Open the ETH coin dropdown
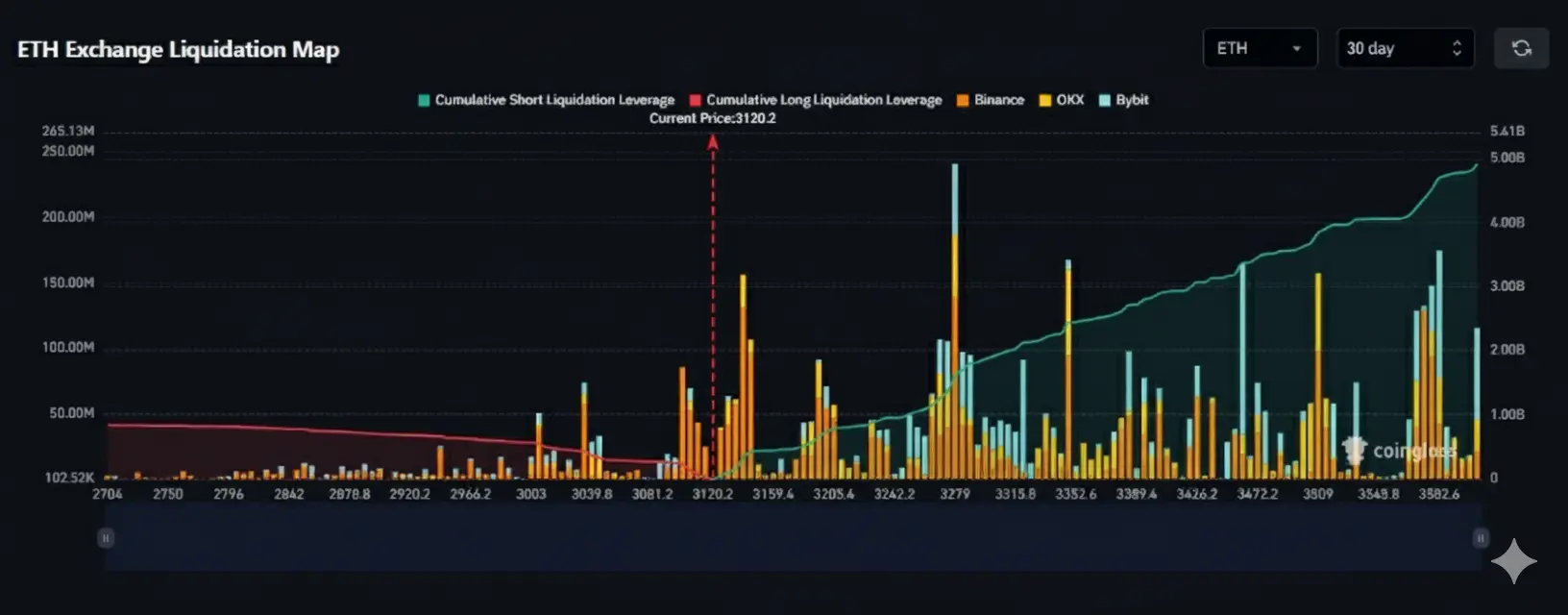1568x615 pixels. (1260, 48)
